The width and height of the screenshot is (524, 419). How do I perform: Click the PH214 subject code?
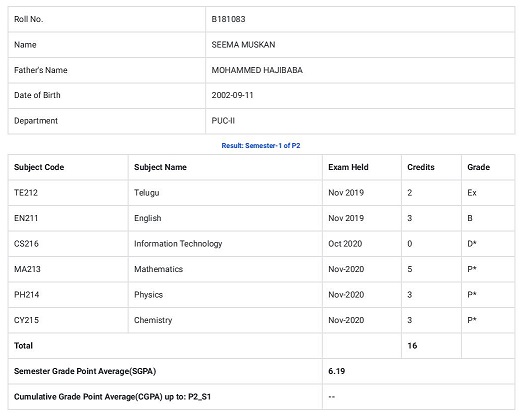point(26,295)
